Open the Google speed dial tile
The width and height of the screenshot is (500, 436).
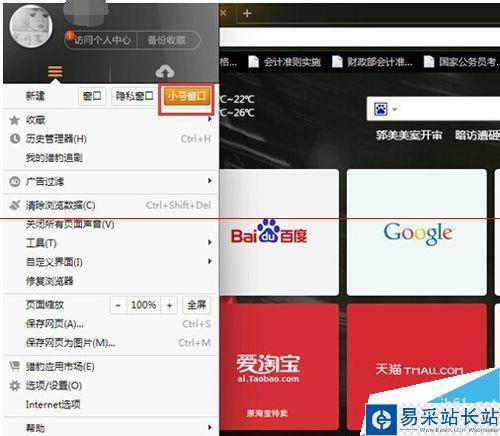click(x=417, y=232)
